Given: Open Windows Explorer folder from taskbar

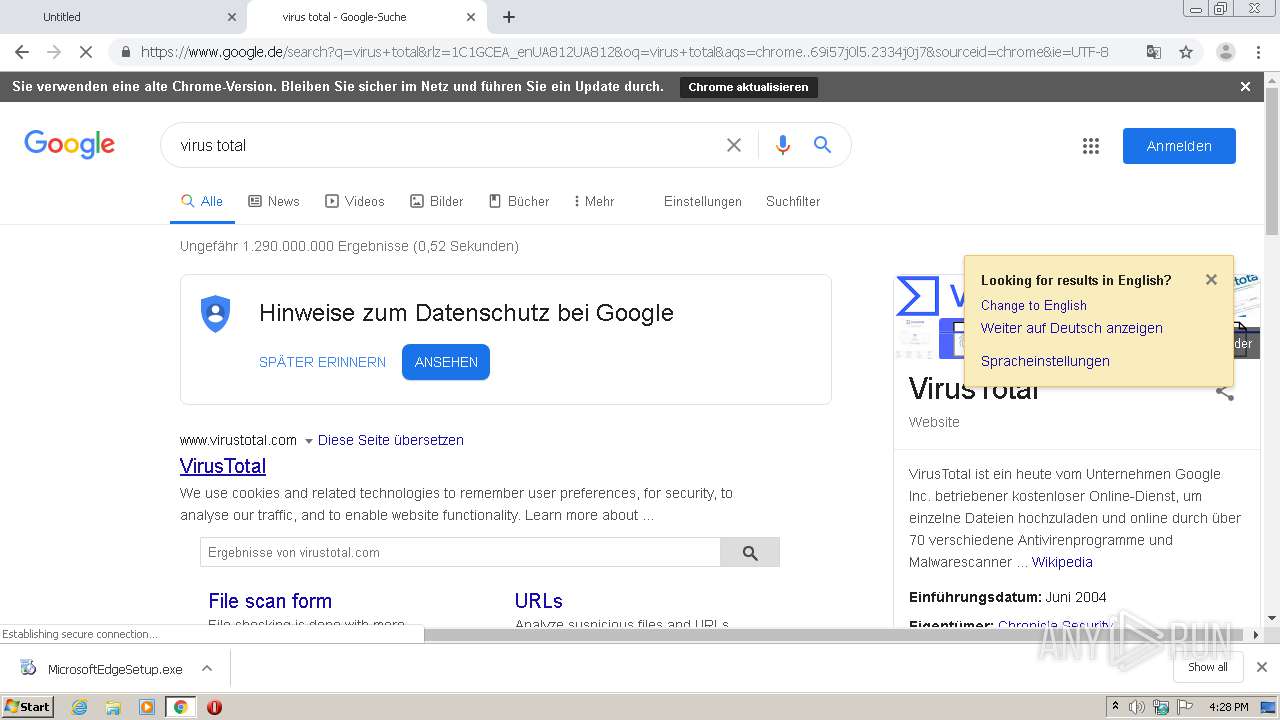Looking at the screenshot, I should point(113,707).
